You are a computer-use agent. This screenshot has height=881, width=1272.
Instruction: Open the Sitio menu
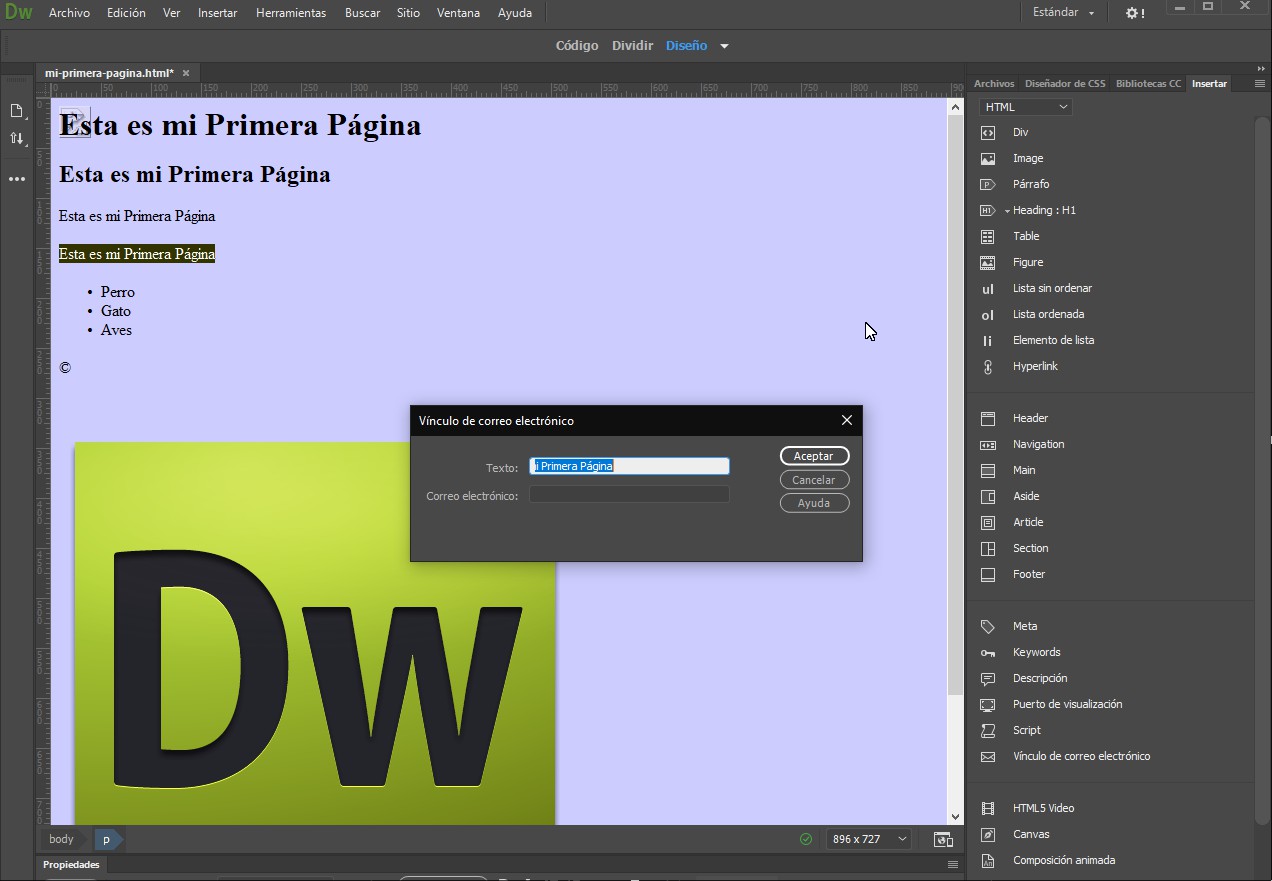tap(408, 13)
